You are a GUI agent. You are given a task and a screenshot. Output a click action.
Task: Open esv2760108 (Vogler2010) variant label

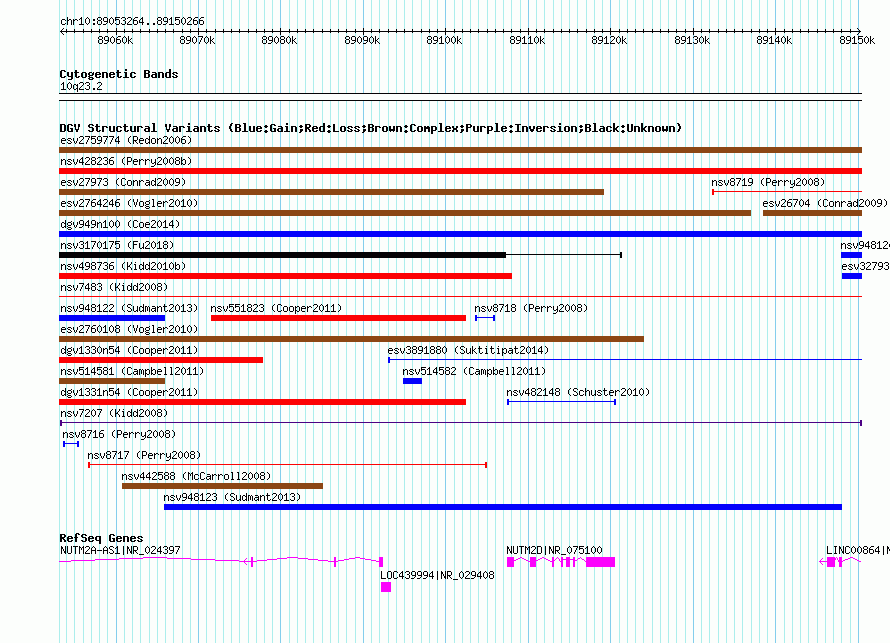pyautogui.click(x=129, y=329)
